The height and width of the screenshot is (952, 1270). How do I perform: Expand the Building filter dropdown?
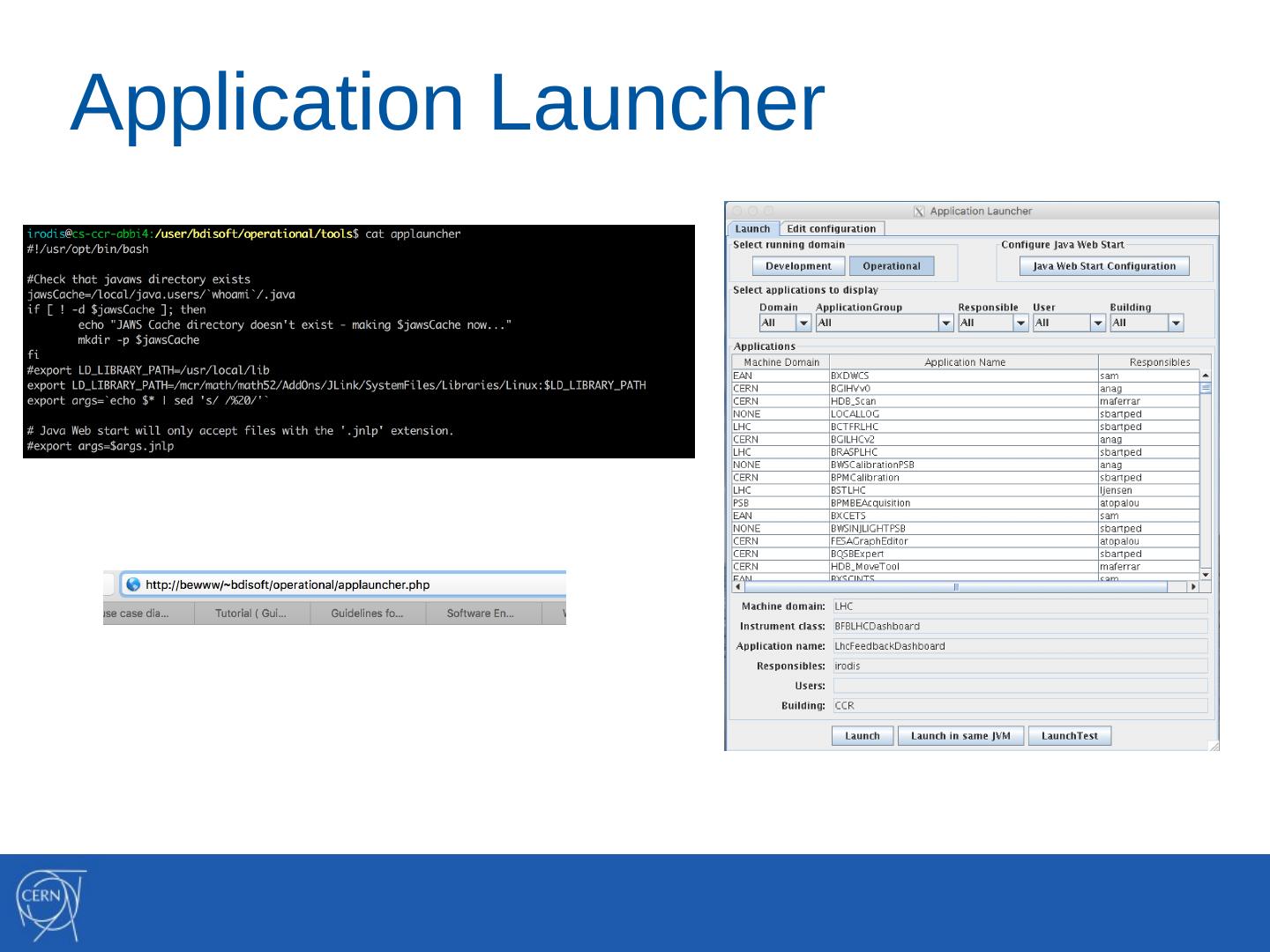(x=1175, y=324)
